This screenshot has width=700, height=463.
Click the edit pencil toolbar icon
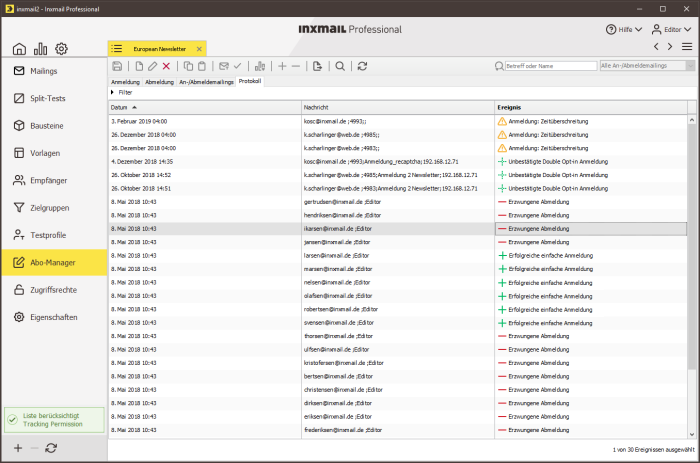click(153, 66)
